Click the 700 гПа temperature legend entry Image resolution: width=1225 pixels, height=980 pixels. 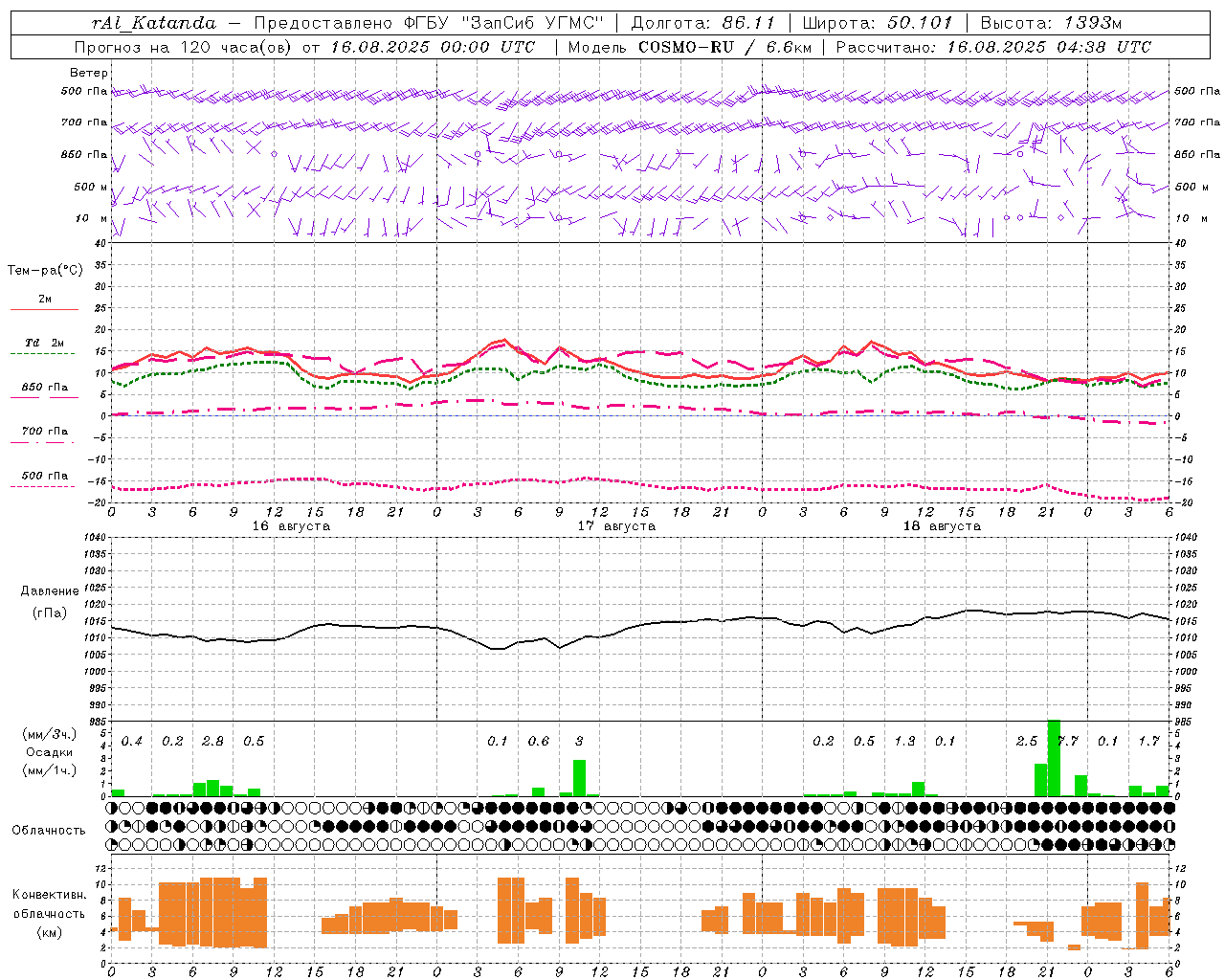click(44, 432)
